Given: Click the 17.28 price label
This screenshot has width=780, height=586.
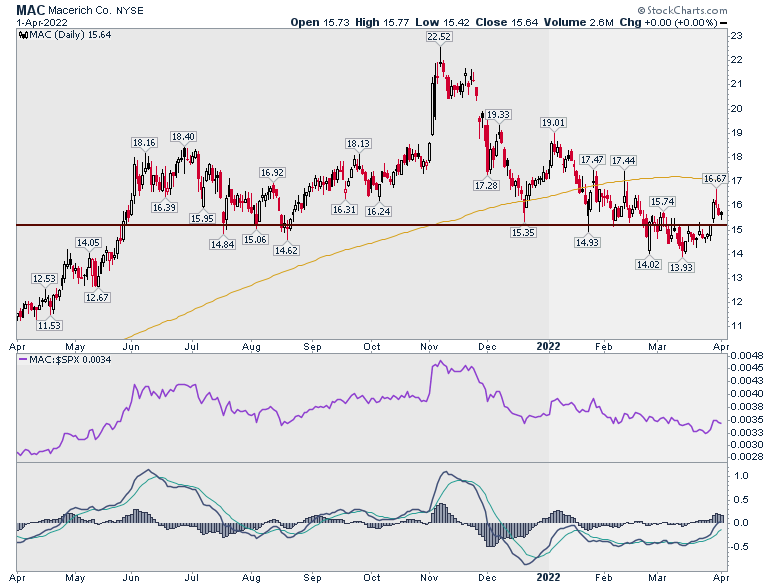Looking at the screenshot, I should [x=486, y=186].
